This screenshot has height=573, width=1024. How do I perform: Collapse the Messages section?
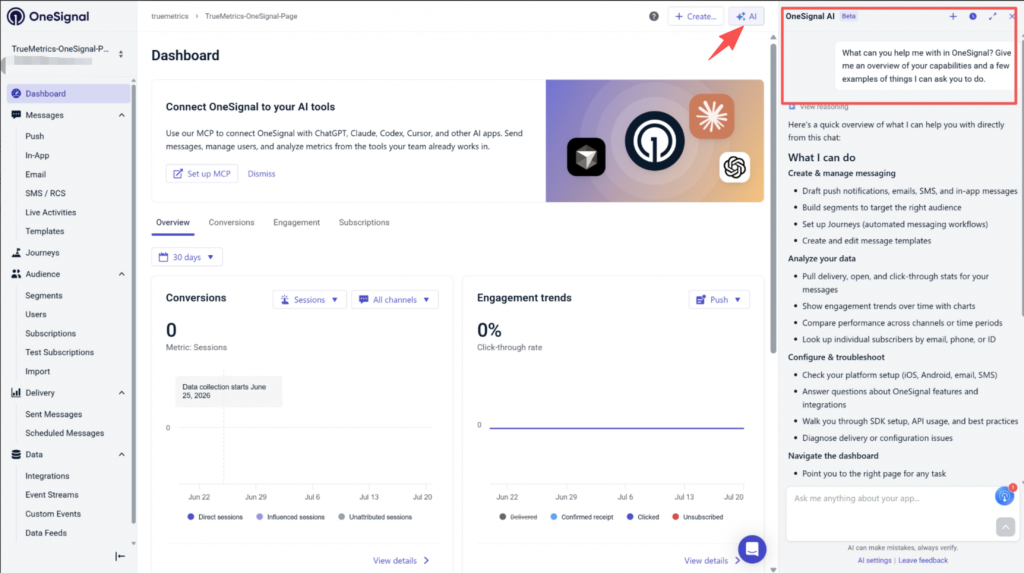pyautogui.click(x=121, y=115)
